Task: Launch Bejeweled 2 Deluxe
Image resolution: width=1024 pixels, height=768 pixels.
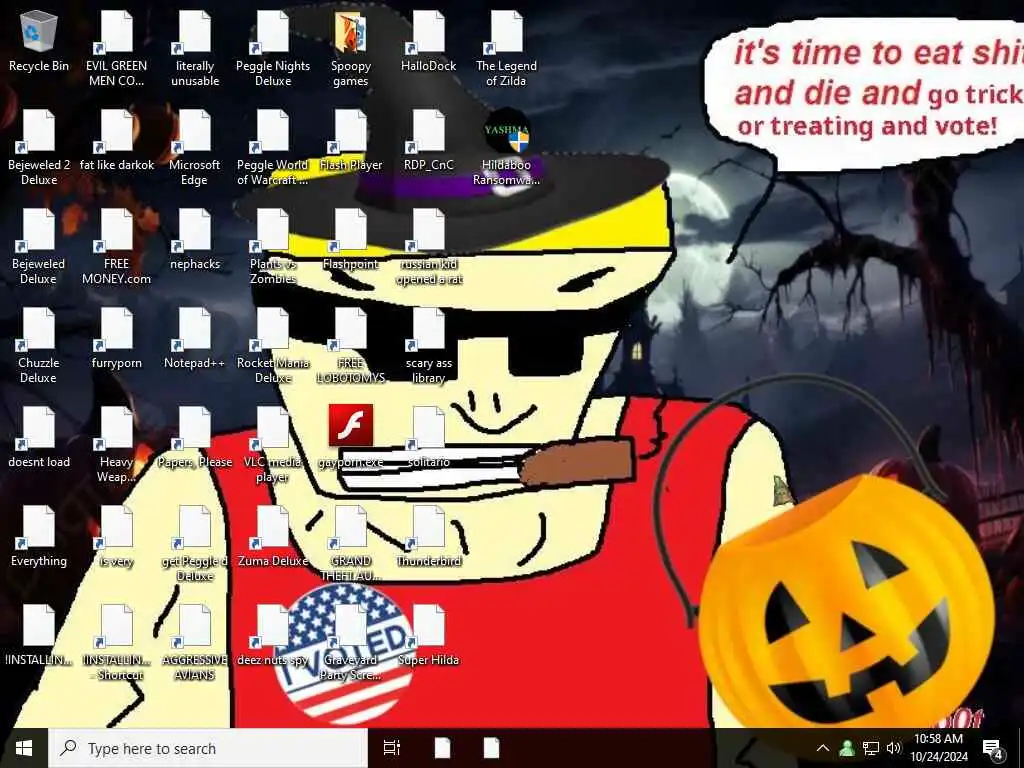Action: click(39, 148)
